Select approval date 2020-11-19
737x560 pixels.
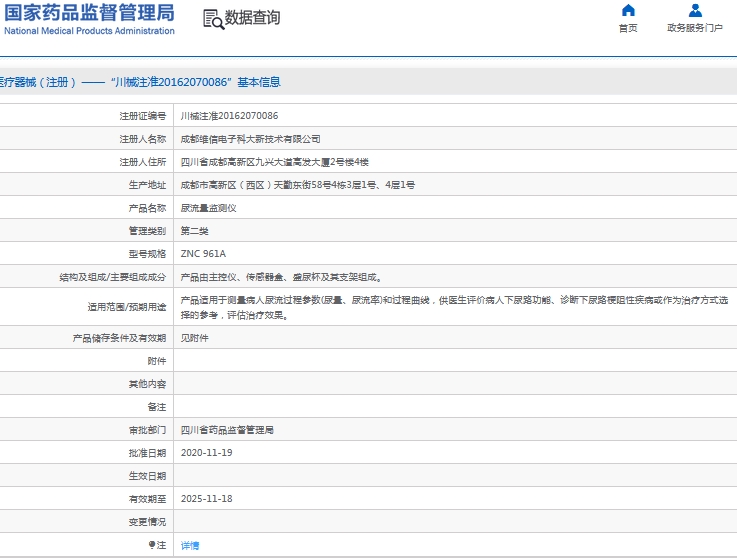(206, 453)
